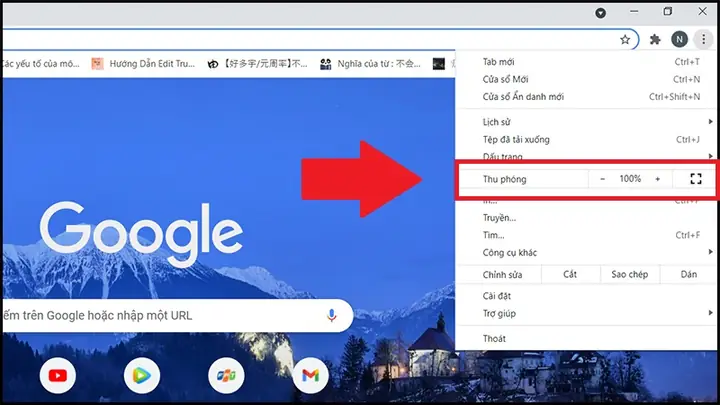Open the Gmail shortcut

point(310,376)
